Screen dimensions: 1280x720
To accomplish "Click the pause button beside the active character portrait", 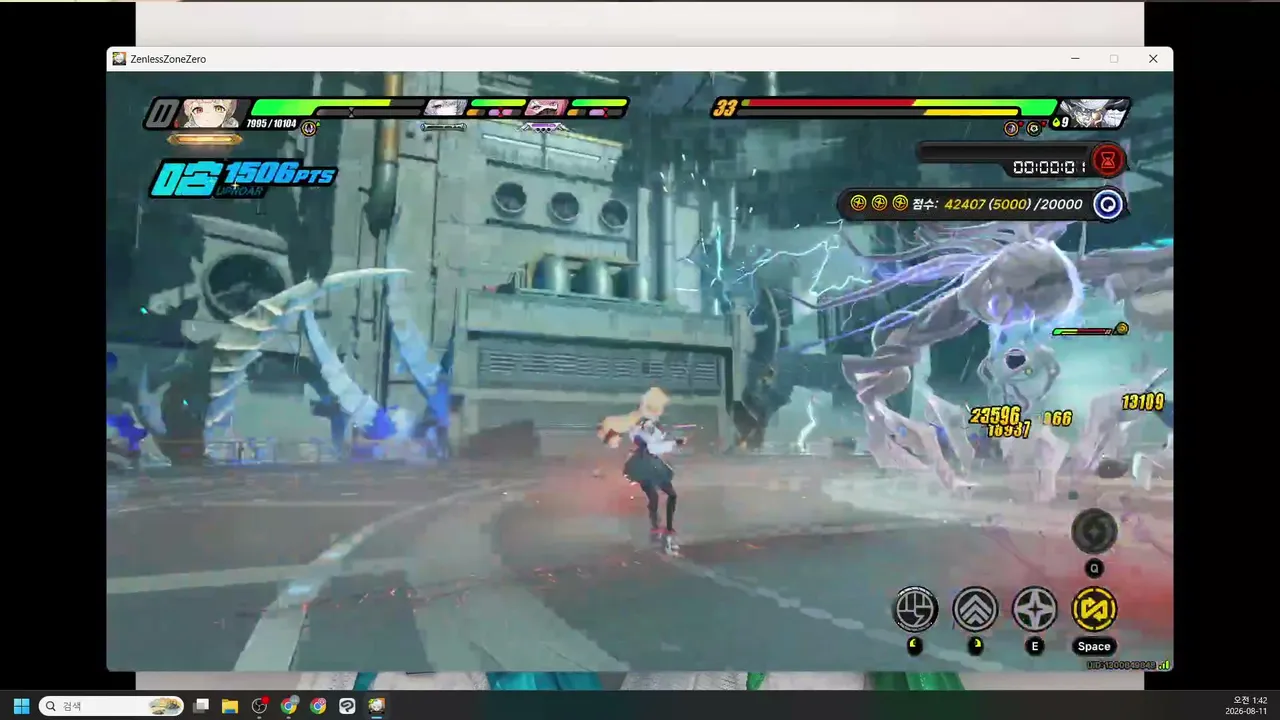I will point(161,113).
